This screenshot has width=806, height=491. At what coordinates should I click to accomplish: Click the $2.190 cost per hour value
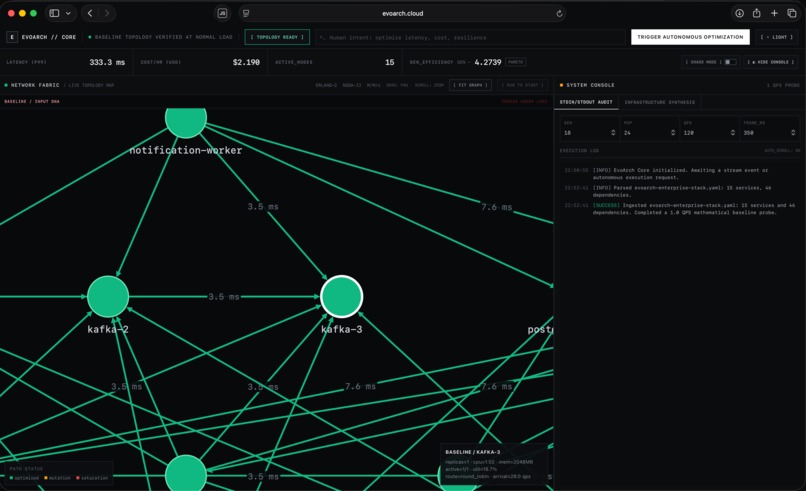pos(246,62)
